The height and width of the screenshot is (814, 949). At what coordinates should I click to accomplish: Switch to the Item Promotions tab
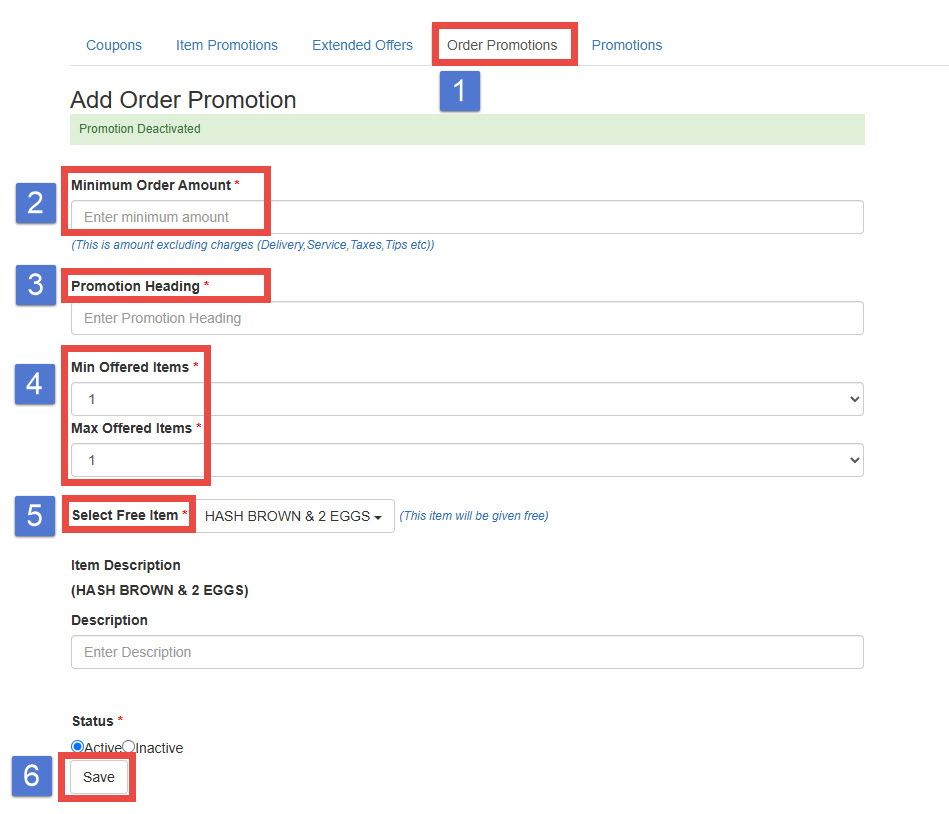pyautogui.click(x=227, y=45)
